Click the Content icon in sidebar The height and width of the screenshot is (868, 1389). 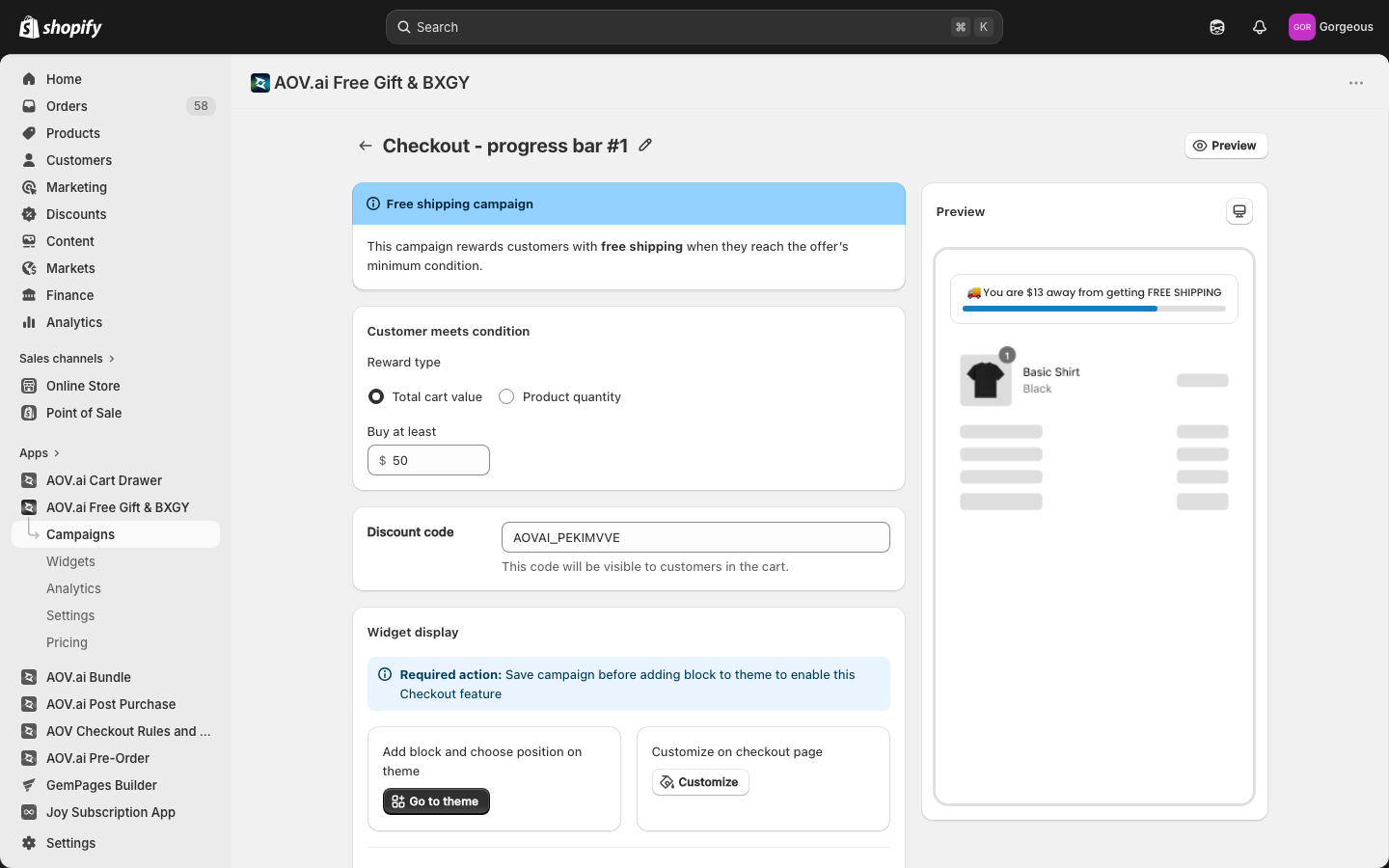pyautogui.click(x=29, y=241)
